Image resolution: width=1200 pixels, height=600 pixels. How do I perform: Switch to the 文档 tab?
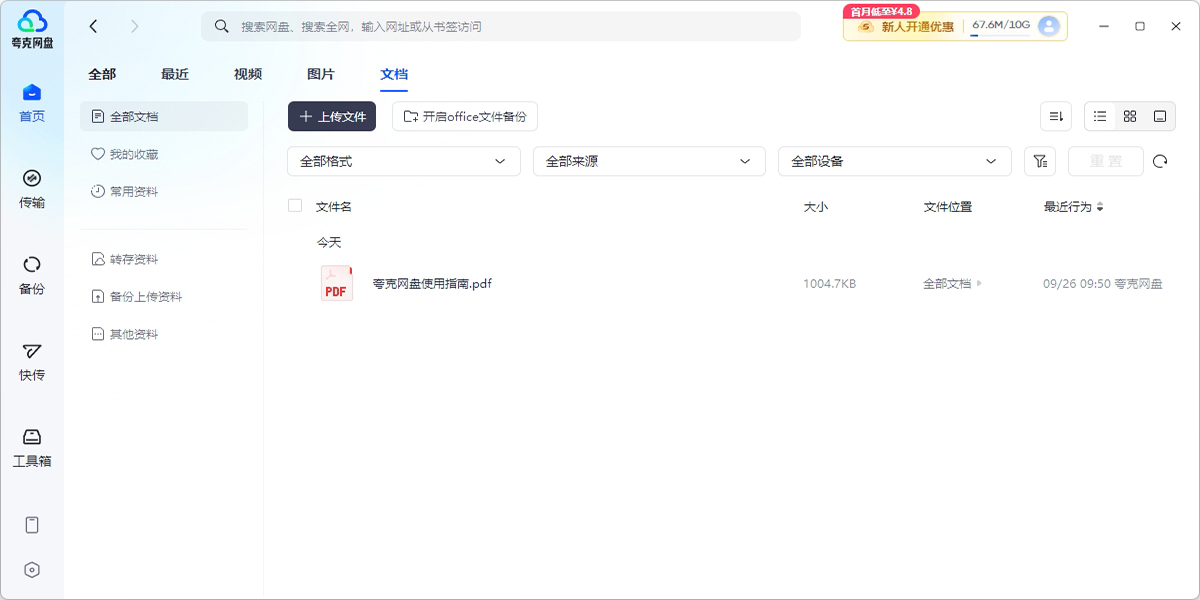[x=394, y=74]
